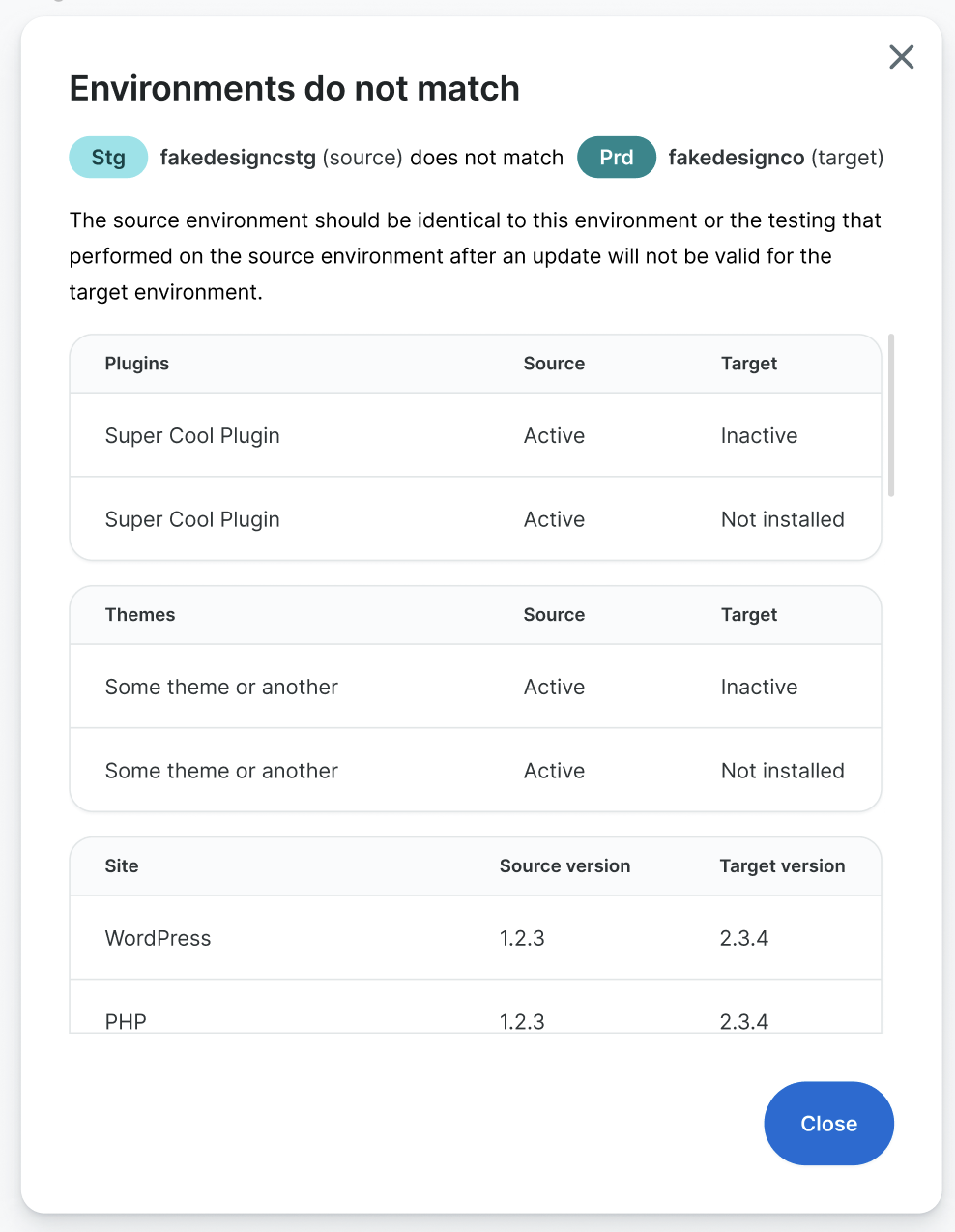Click the Themes column header
955x1232 pixels.
point(139,614)
